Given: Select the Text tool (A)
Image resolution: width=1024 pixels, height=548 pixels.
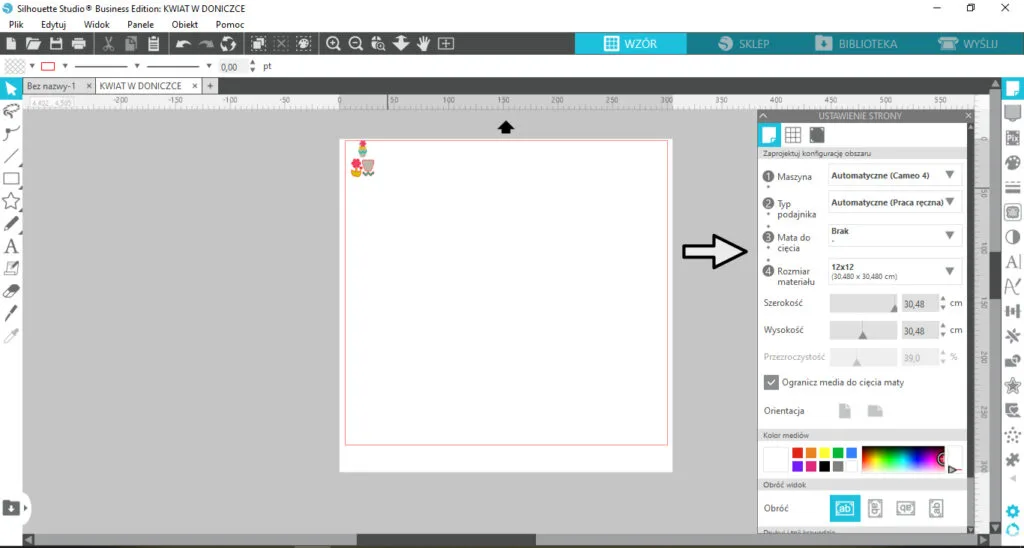Looking at the screenshot, I should 11,246.
